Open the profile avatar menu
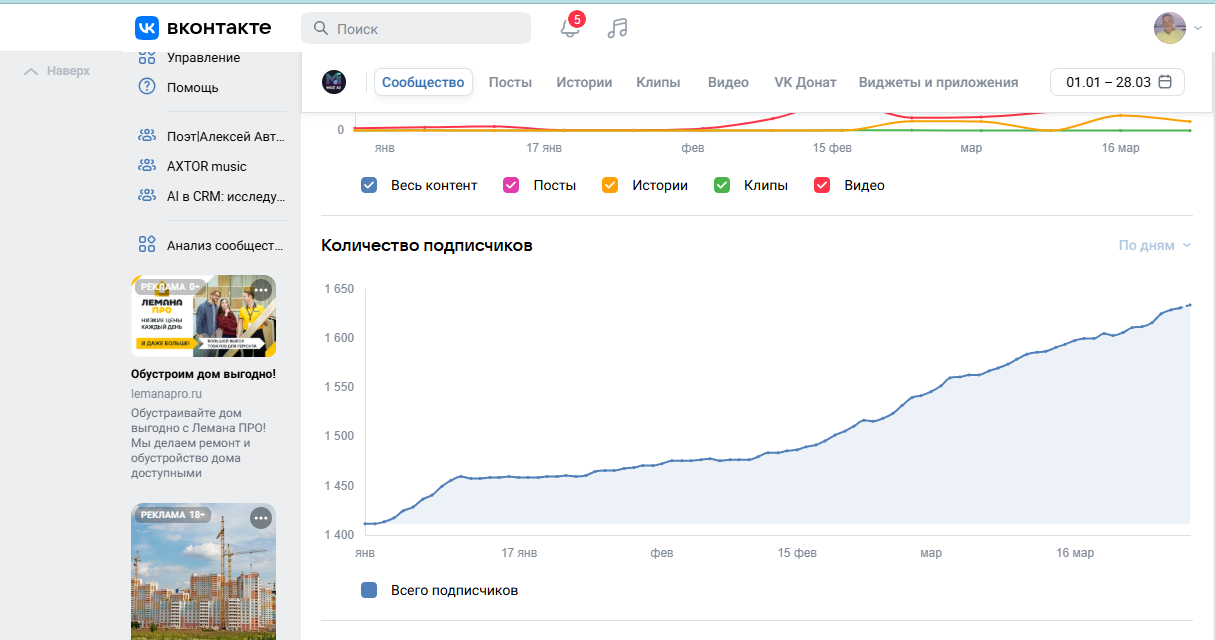The width and height of the screenshot is (1215, 640). [x=1170, y=28]
